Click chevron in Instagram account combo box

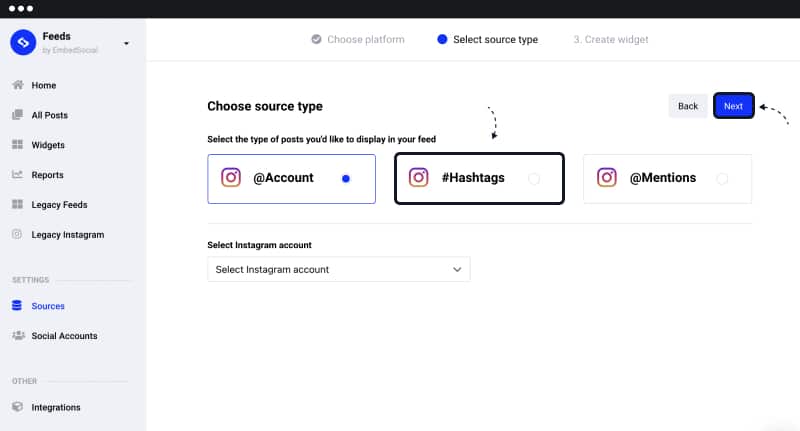click(x=457, y=269)
